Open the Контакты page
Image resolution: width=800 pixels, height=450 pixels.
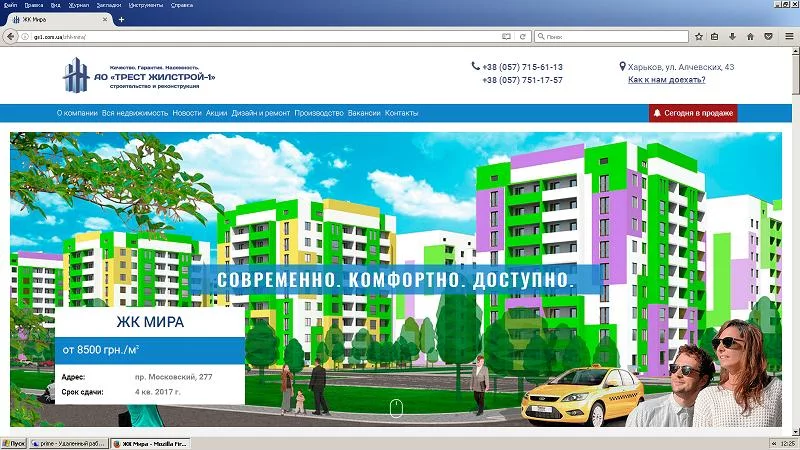click(x=402, y=113)
